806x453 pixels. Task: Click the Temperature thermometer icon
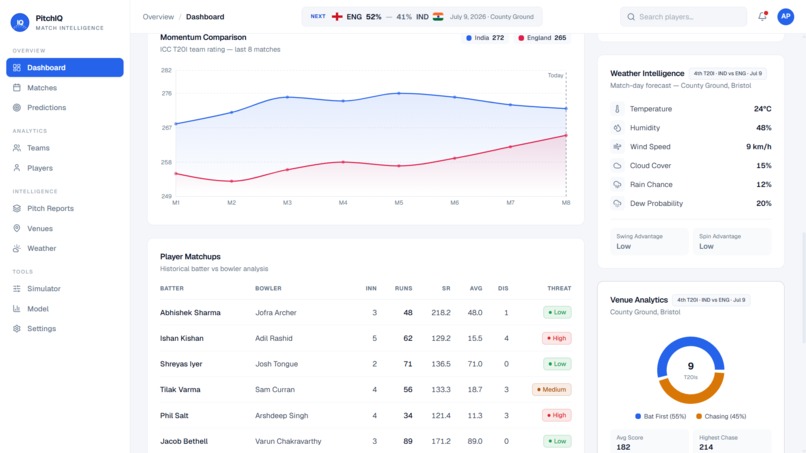(x=617, y=109)
